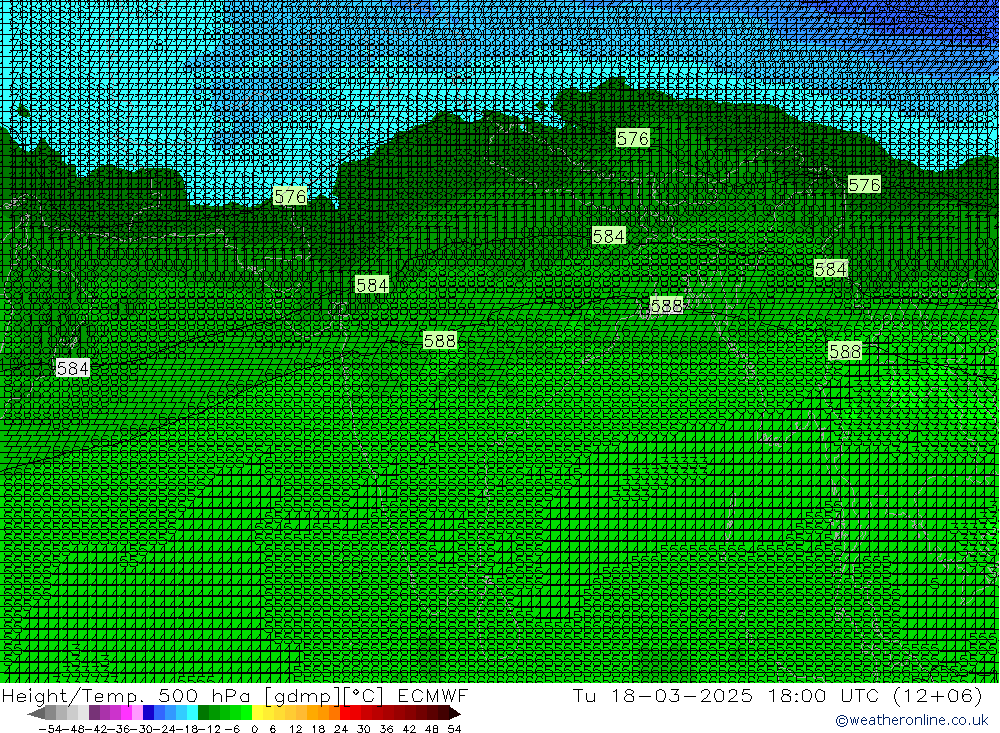Click the dark right arrow tip of the color scale

tap(454, 713)
